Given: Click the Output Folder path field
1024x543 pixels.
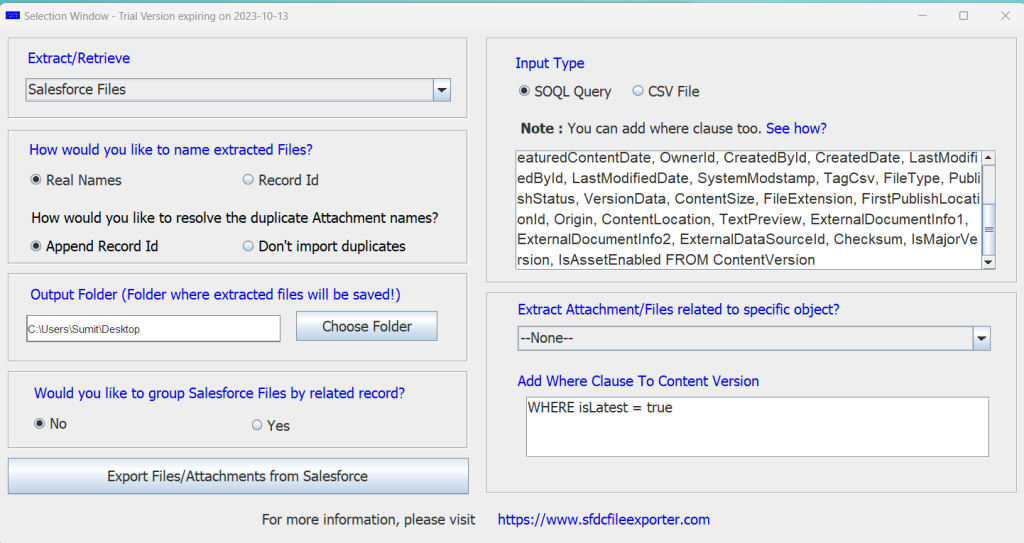Looking at the screenshot, I should pyautogui.click(x=153, y=328).
